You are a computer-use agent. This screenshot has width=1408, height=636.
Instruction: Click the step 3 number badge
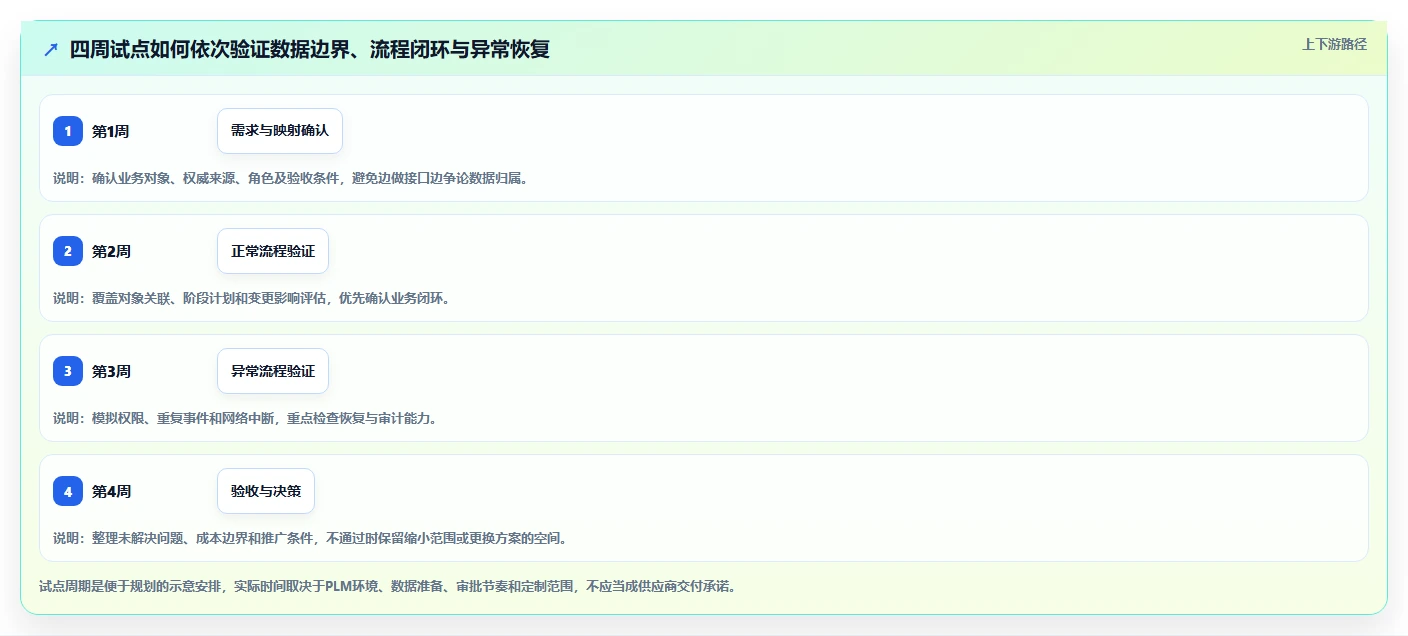tap(68, 371)
